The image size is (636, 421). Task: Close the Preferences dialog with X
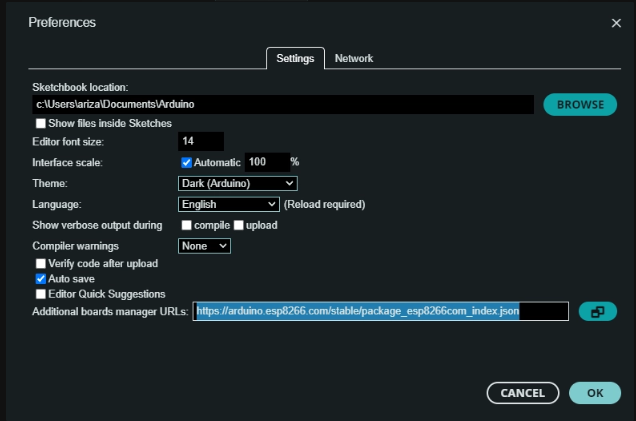point(616,23)
